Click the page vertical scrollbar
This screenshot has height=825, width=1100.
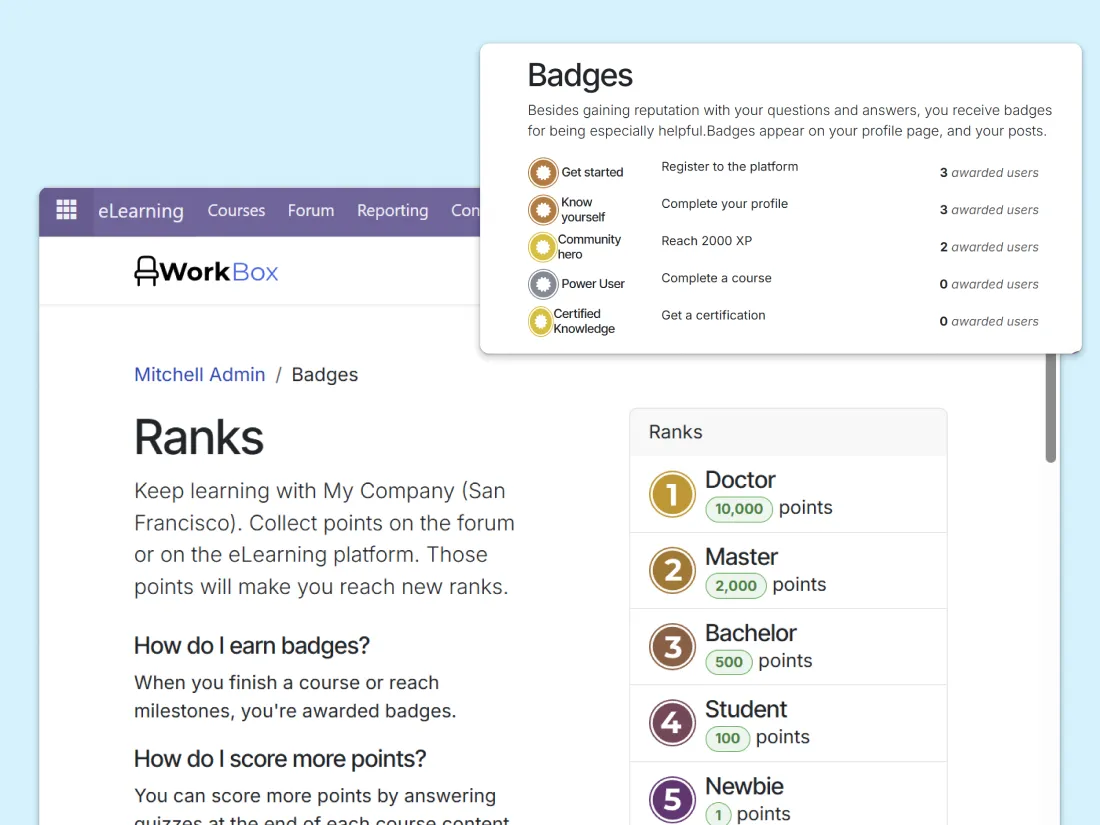1051,410
